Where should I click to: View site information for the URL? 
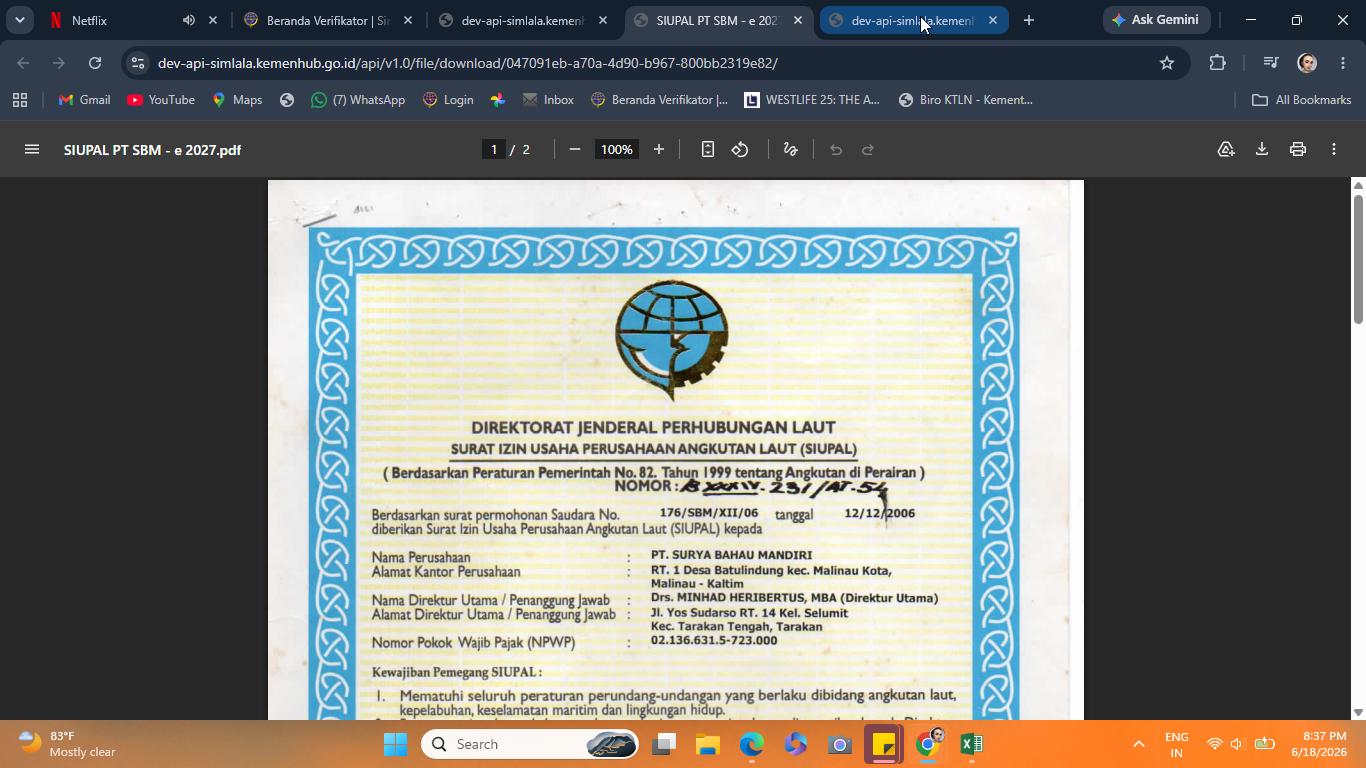pyautogui.click(x=138, y=63)
